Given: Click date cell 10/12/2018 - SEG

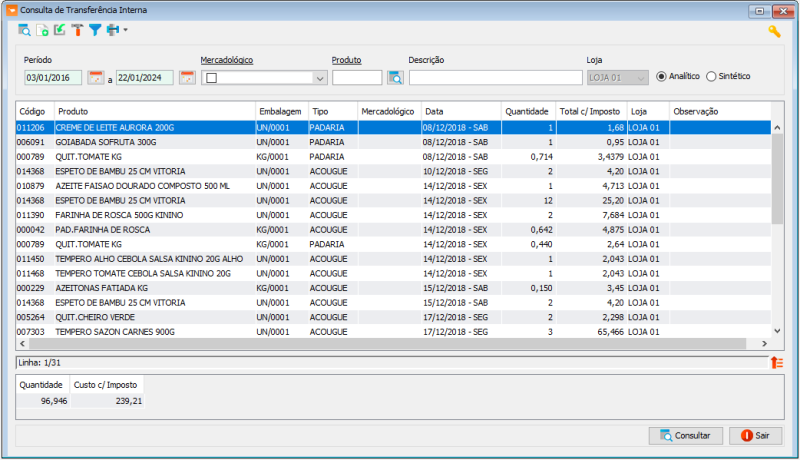Looking at the screenshot, I should (x=456, y=171).
